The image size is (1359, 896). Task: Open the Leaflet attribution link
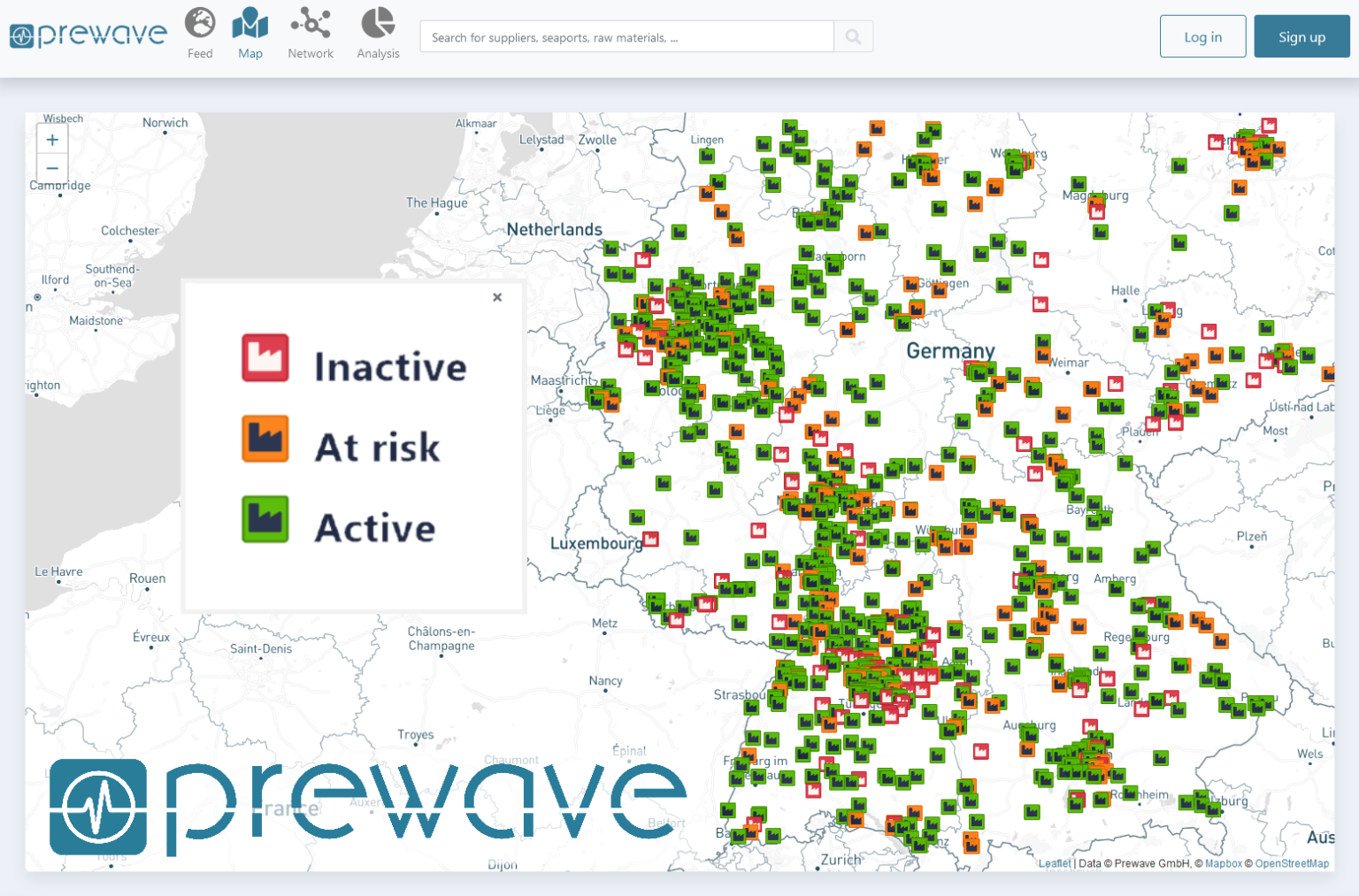pos(1053,864)
